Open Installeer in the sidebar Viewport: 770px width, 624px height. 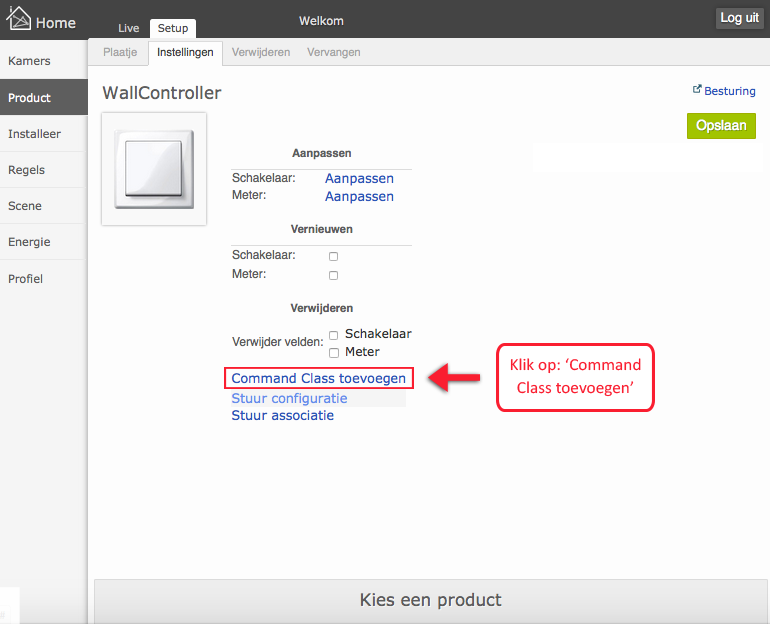(44, 134)
